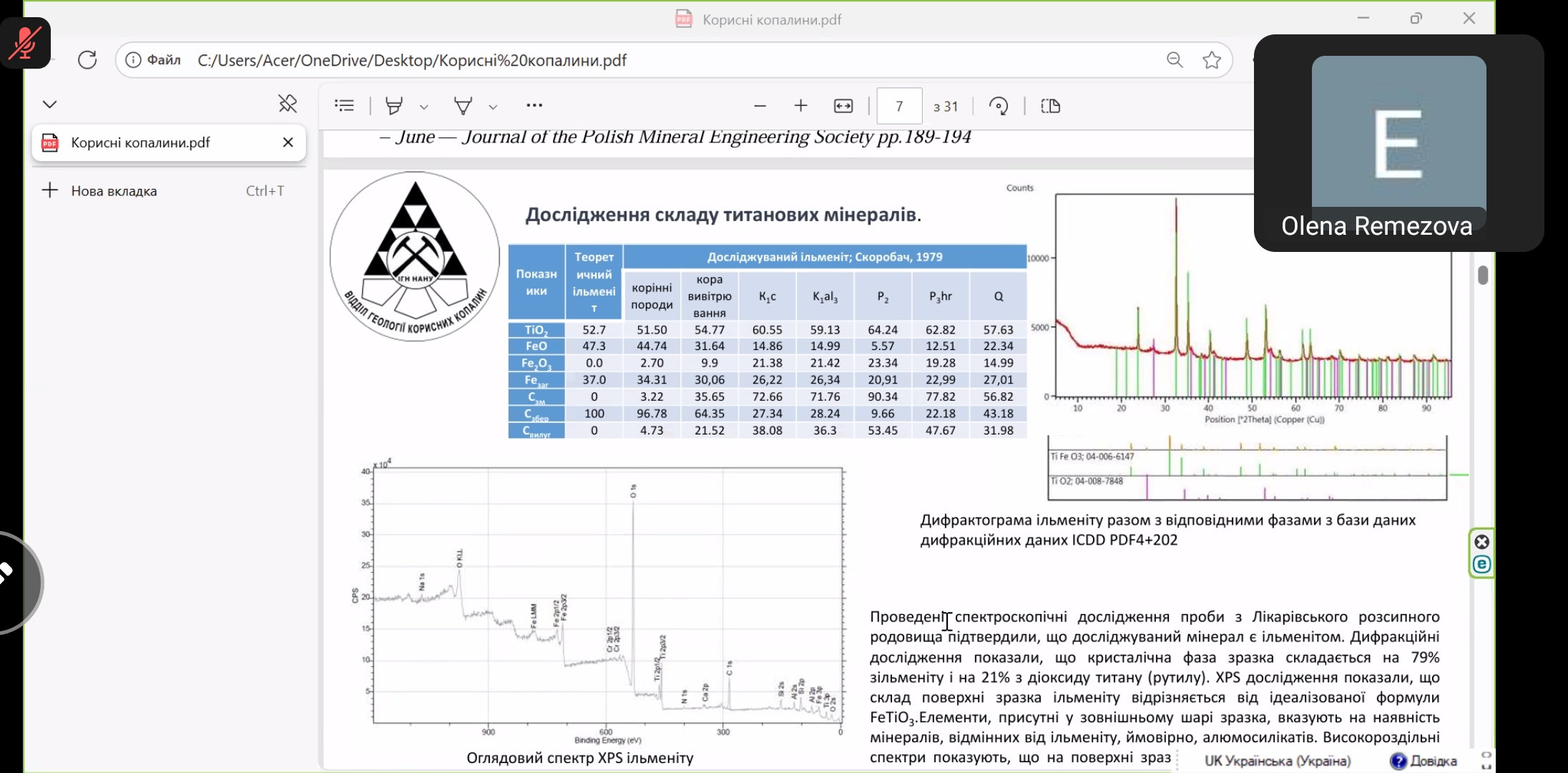This screenshot has width=1568, height=773.
Task: Toggle the muted microphone button
Action: click(26, 43)
